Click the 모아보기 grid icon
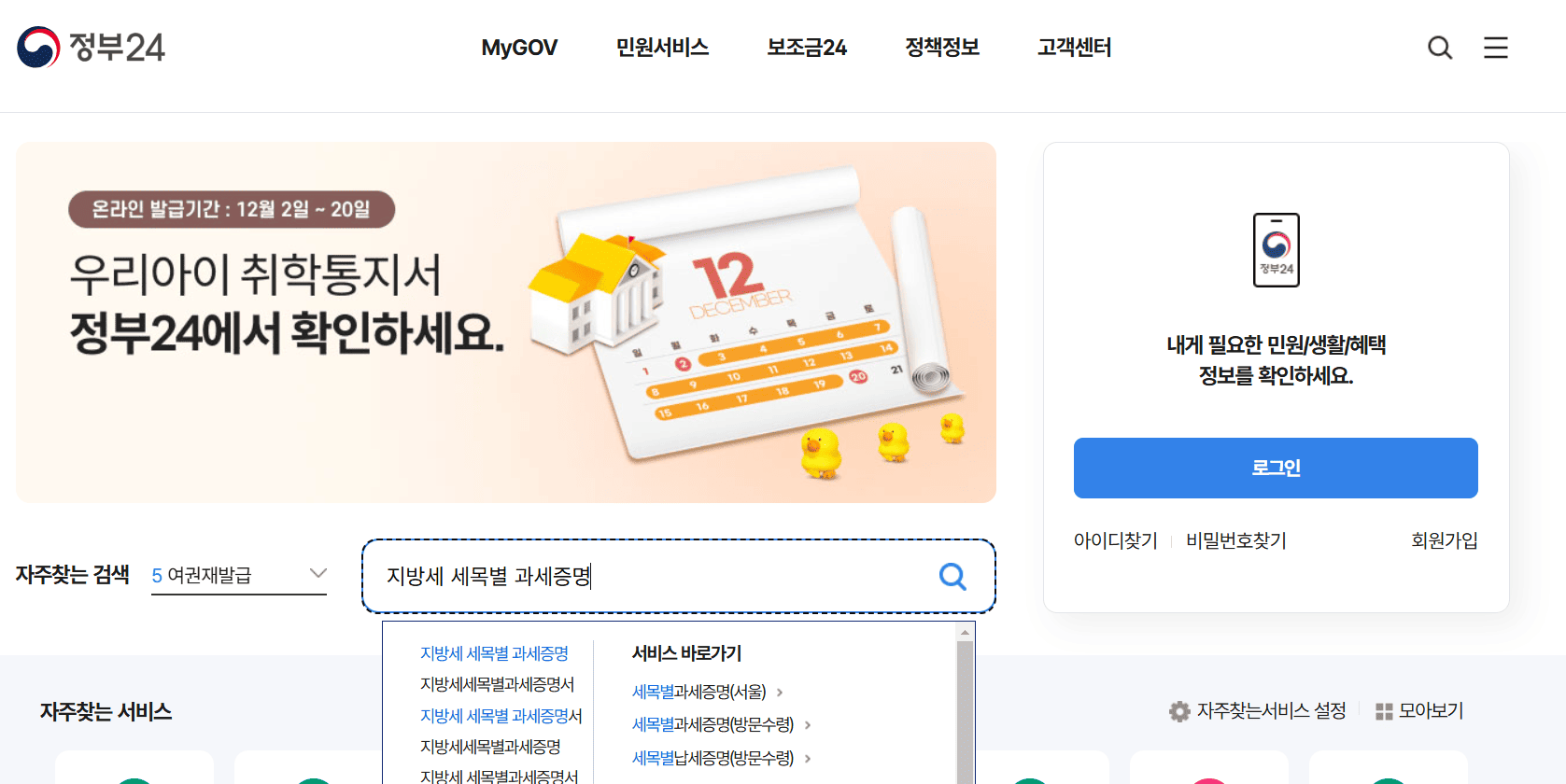This screenshot has height=784, width=1566. [1384, 711]
